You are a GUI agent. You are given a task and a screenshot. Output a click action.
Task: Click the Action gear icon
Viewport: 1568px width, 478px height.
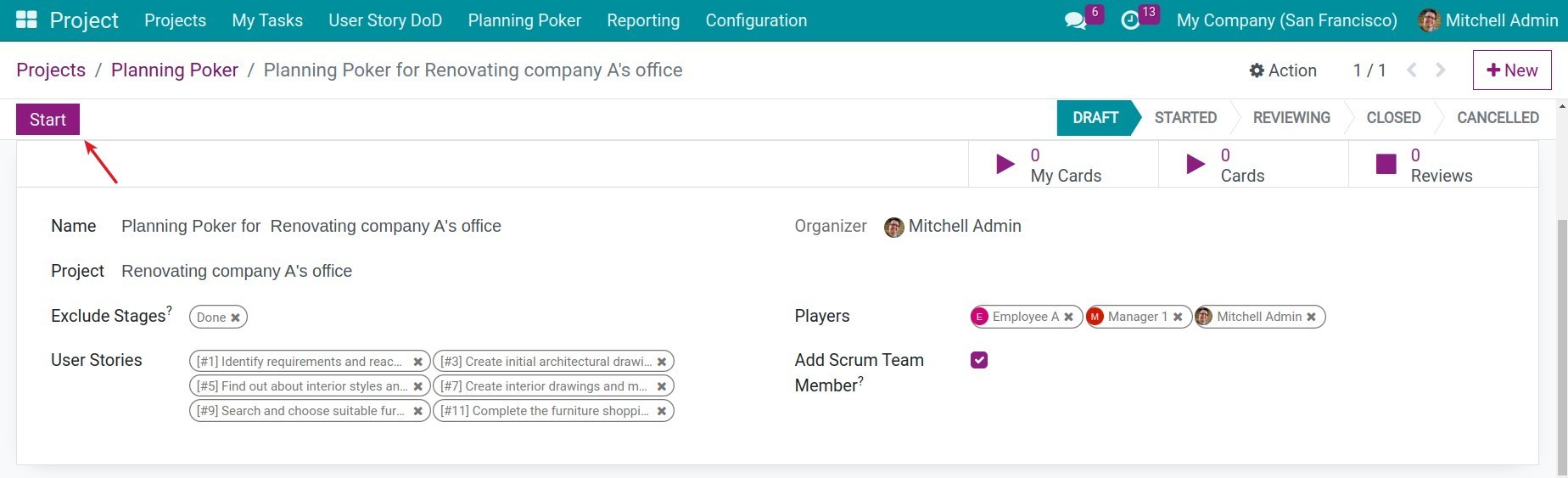click(1257, 70)
